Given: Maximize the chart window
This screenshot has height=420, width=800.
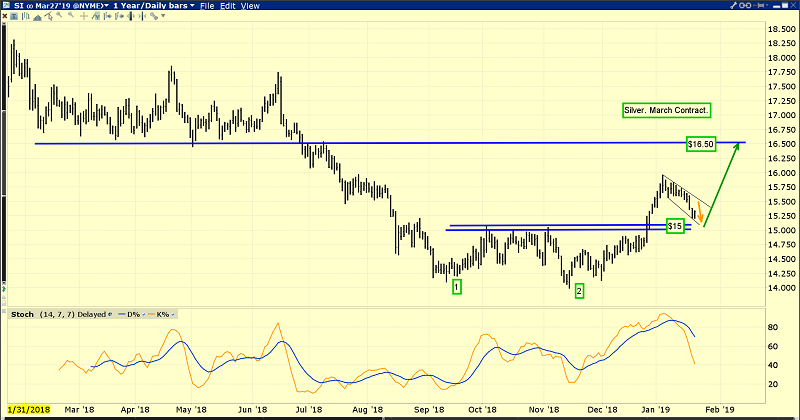Looking at the screenshot, I should (x=785, y=5).
